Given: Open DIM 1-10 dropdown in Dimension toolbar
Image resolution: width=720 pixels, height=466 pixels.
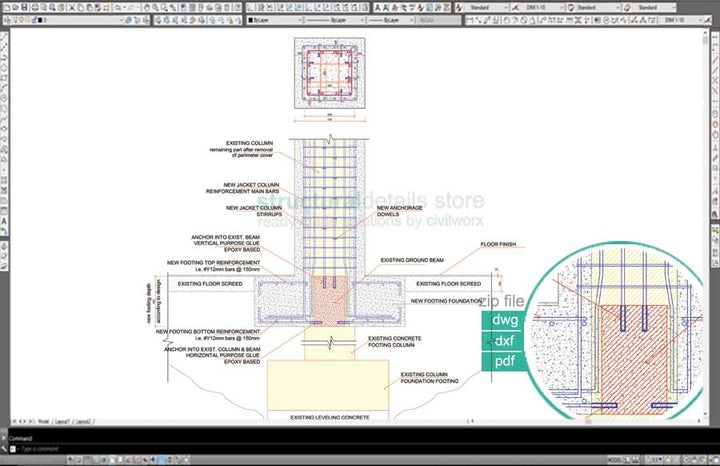Looking at the screenshot, I should click(x=681, y=20).
